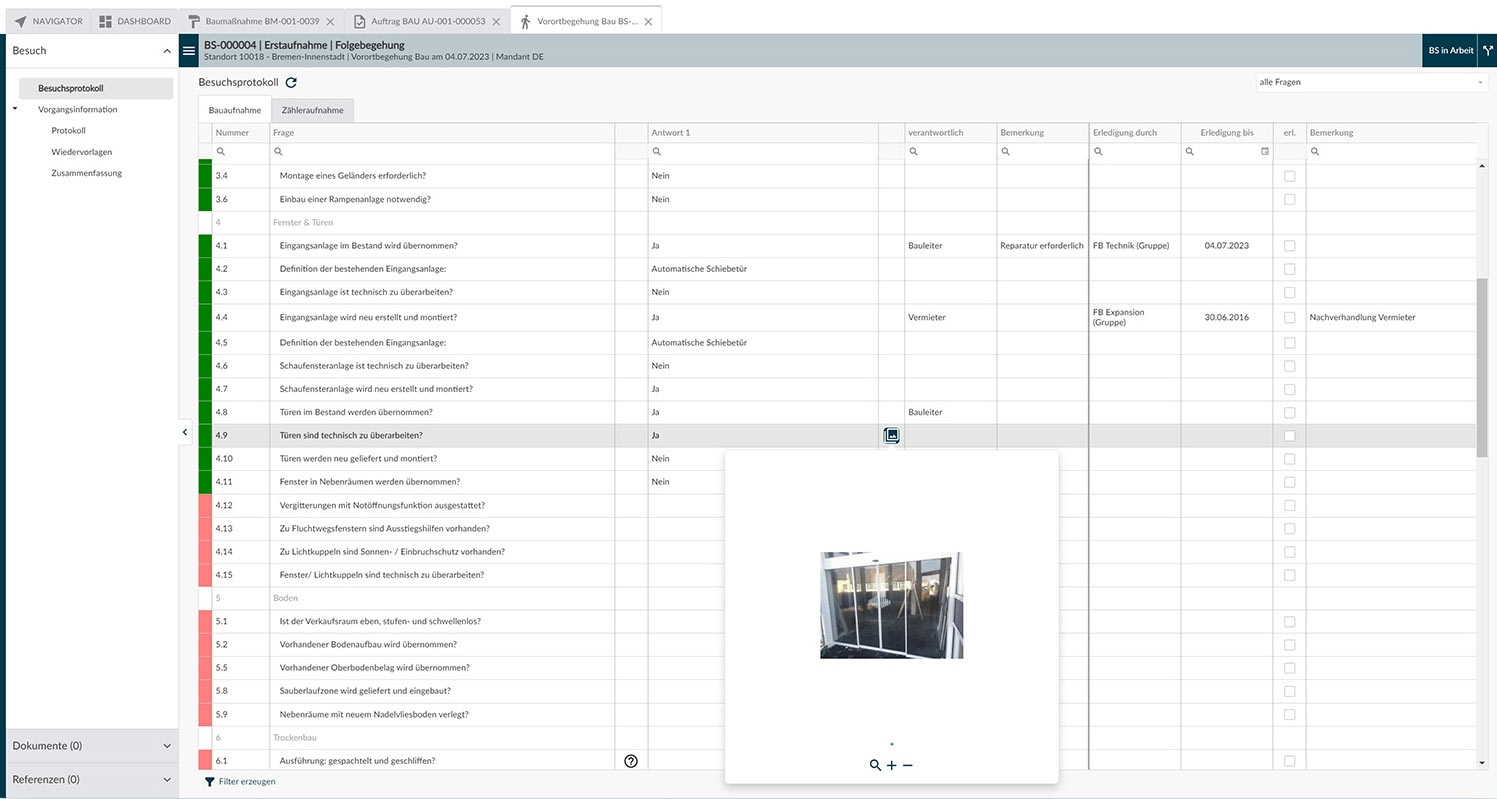Open Protokoll in the sidebar
The image size is (1497, 799).
point(69,130)
